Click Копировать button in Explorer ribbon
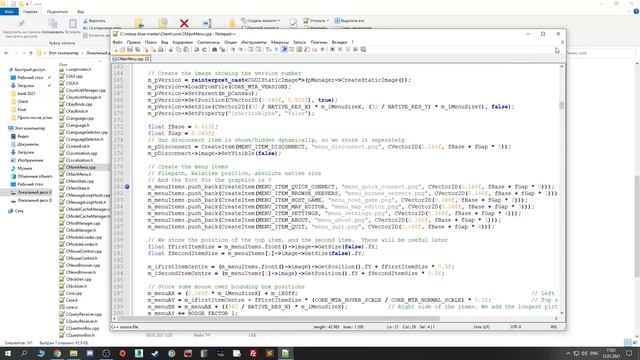Screen dimensions: 640x360 click(x=53, y=25)
